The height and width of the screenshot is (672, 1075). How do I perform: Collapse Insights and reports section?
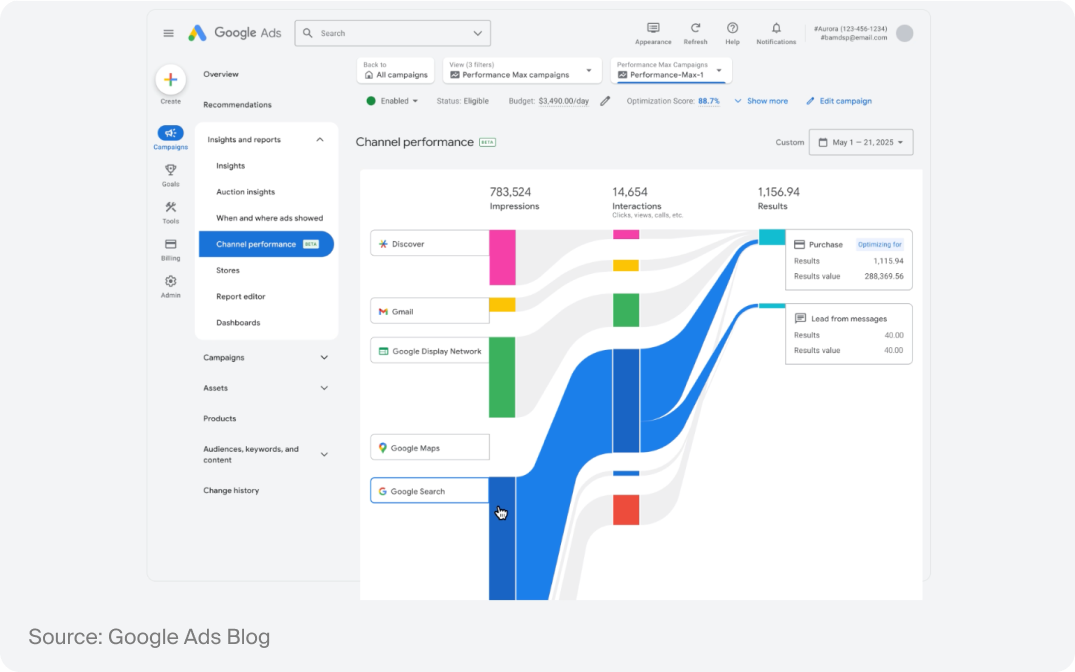coord(319,140)
